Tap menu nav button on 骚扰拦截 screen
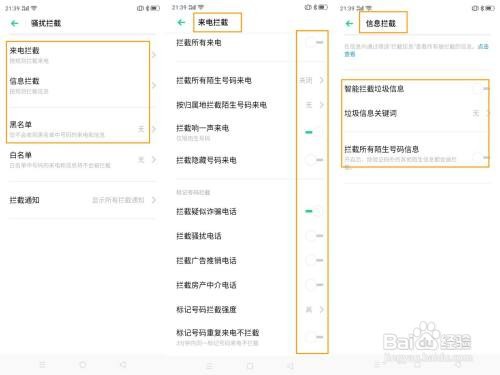This screenshot has height=375, width=500. coord(43,364)
